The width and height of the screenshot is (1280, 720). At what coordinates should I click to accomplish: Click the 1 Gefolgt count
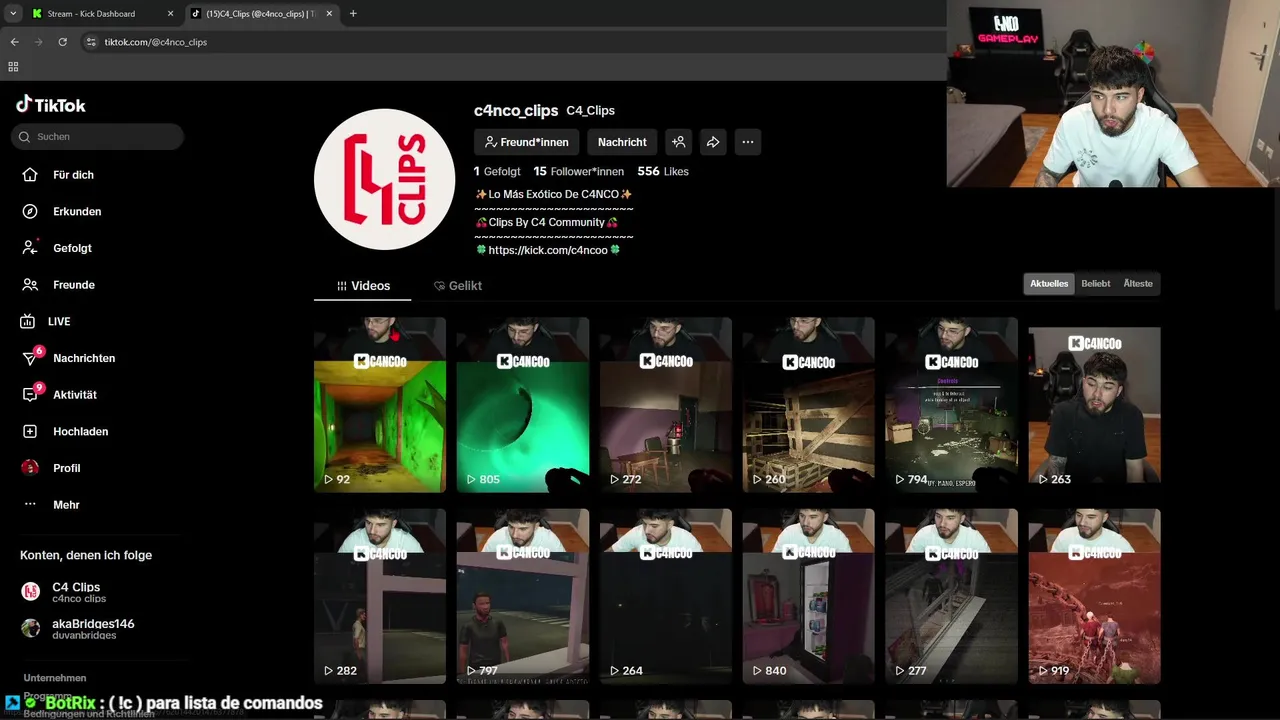pyautogui.click(x=497, y=172)
